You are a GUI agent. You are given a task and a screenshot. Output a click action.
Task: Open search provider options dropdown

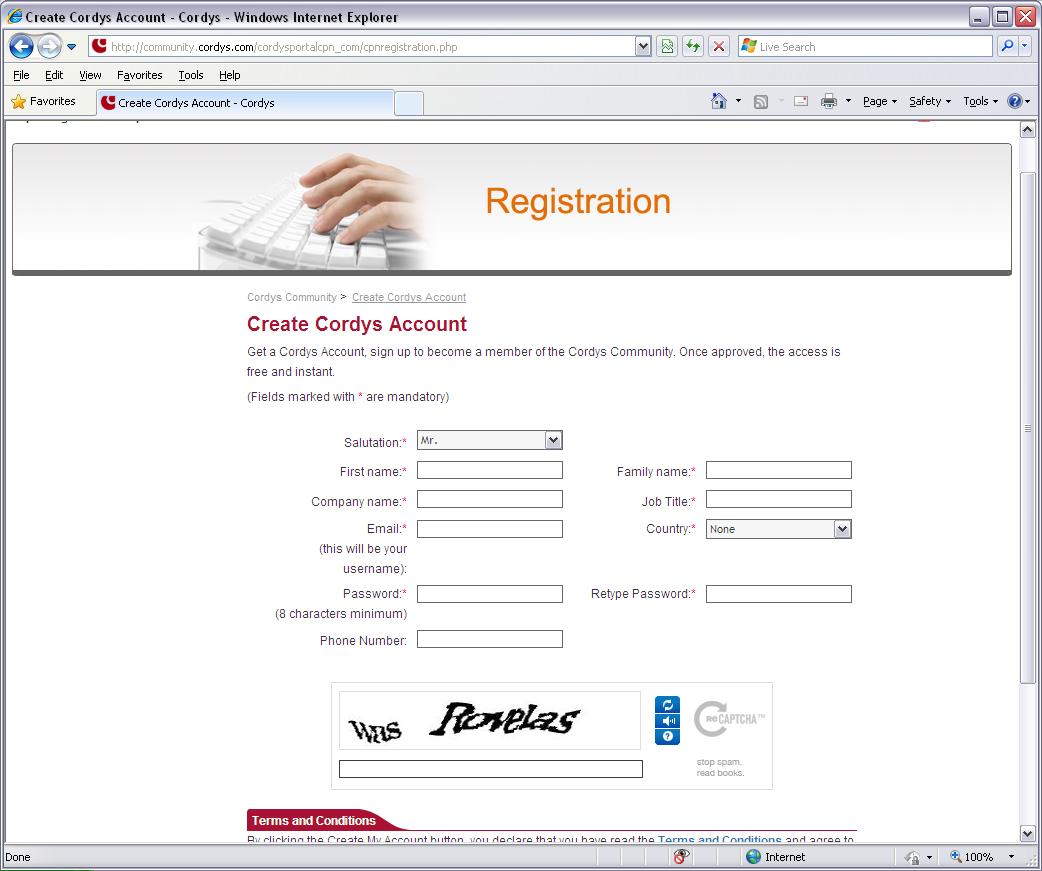click(x=1025, y=47)
